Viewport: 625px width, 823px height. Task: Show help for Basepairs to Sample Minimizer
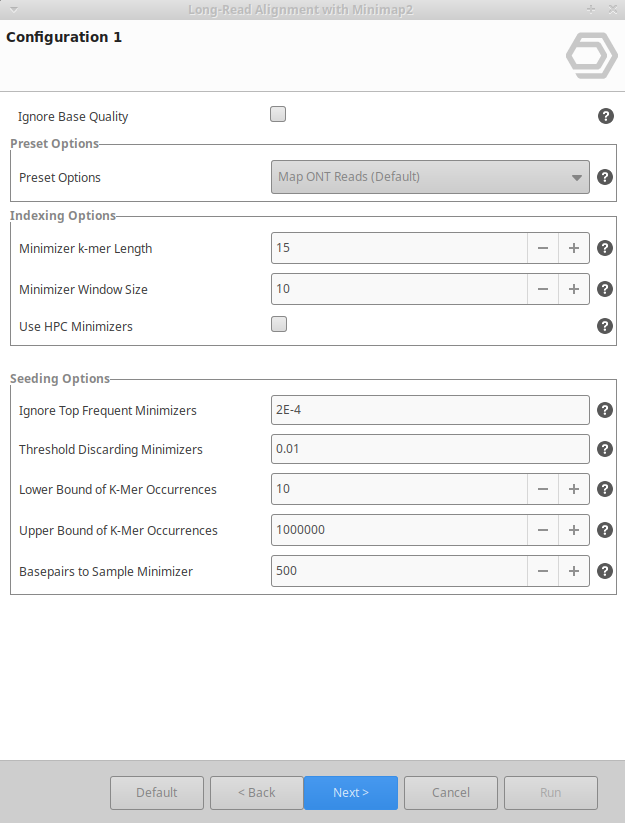pyautogui.click(x=605, y=571)
